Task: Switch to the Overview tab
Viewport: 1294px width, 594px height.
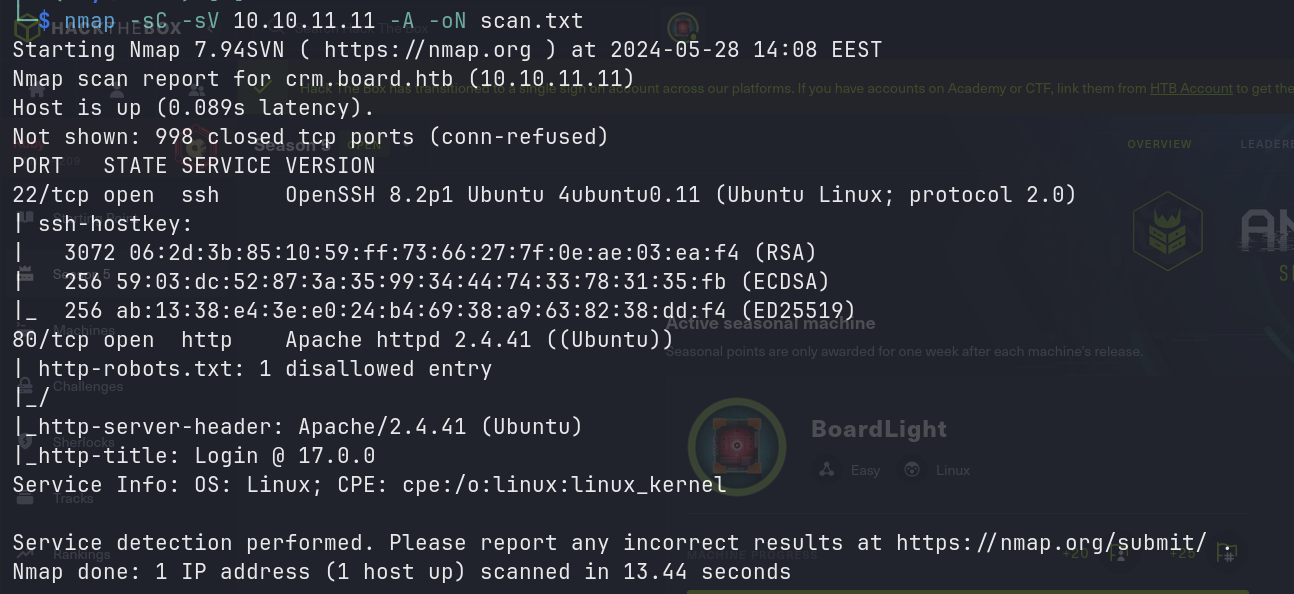Action: (x=1159, y=144)
